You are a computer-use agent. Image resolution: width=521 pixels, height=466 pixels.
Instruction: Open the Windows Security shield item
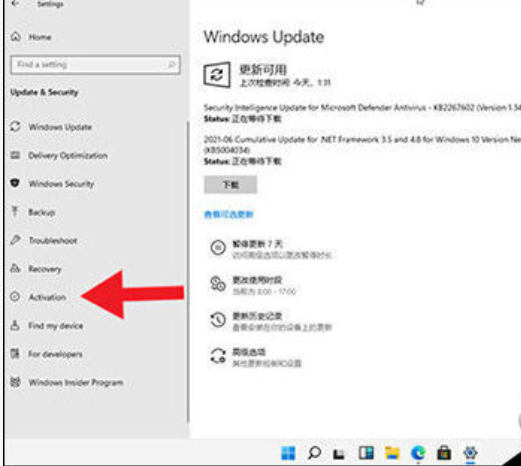coord(52,184)
